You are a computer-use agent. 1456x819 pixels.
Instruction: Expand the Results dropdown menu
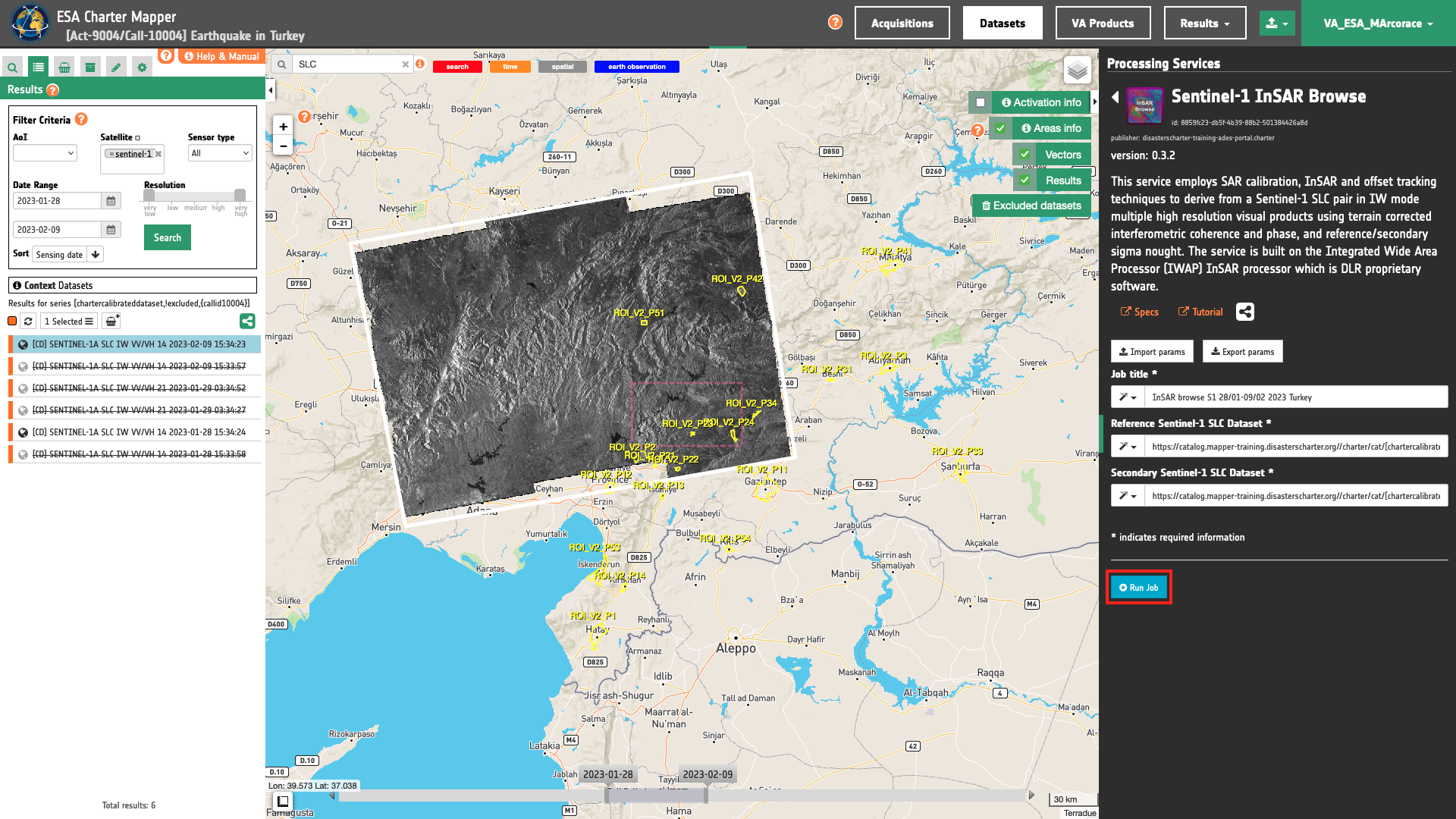(x=1205, y=24)
